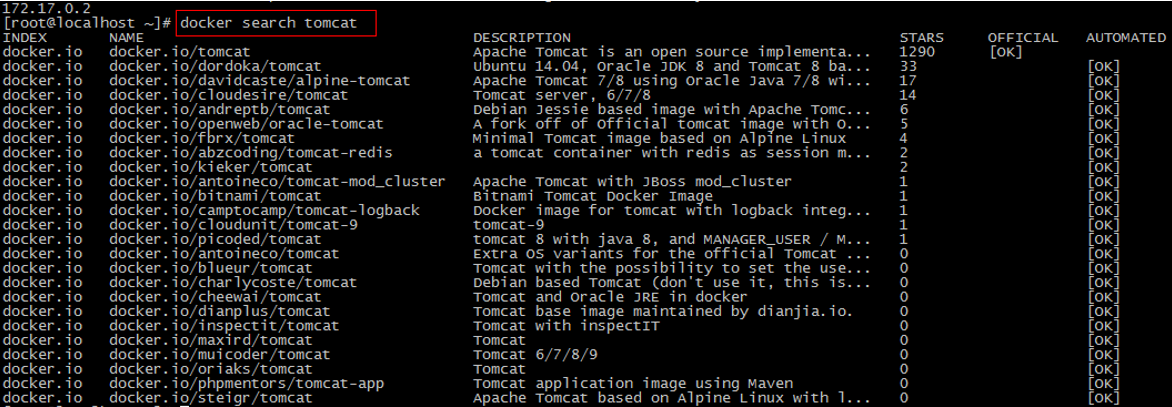Click the DESCRIPTION column header
The width and height of the screenshot is (1172, 407).
click(x=522, y=38)
